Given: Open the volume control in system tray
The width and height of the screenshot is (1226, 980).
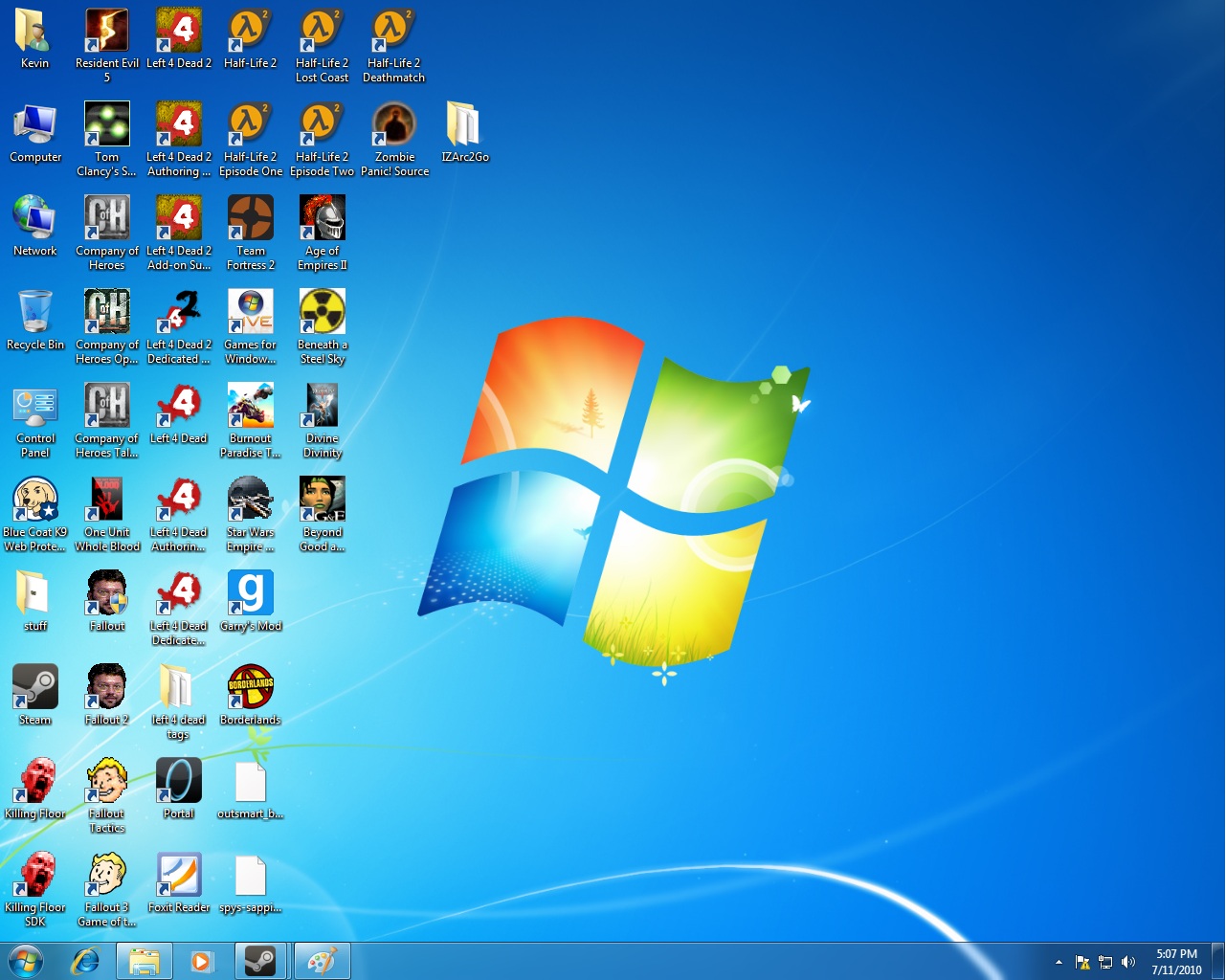Looking at the screenshot, I should 1128,962.
